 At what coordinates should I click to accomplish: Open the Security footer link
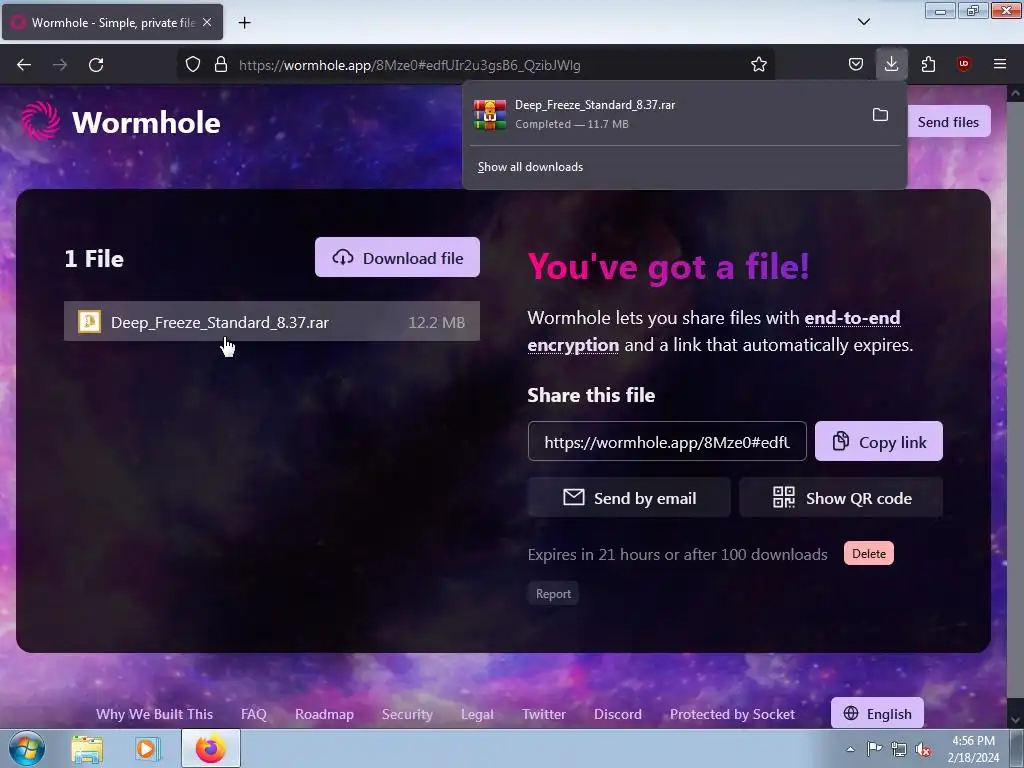[x=407, y=714]
